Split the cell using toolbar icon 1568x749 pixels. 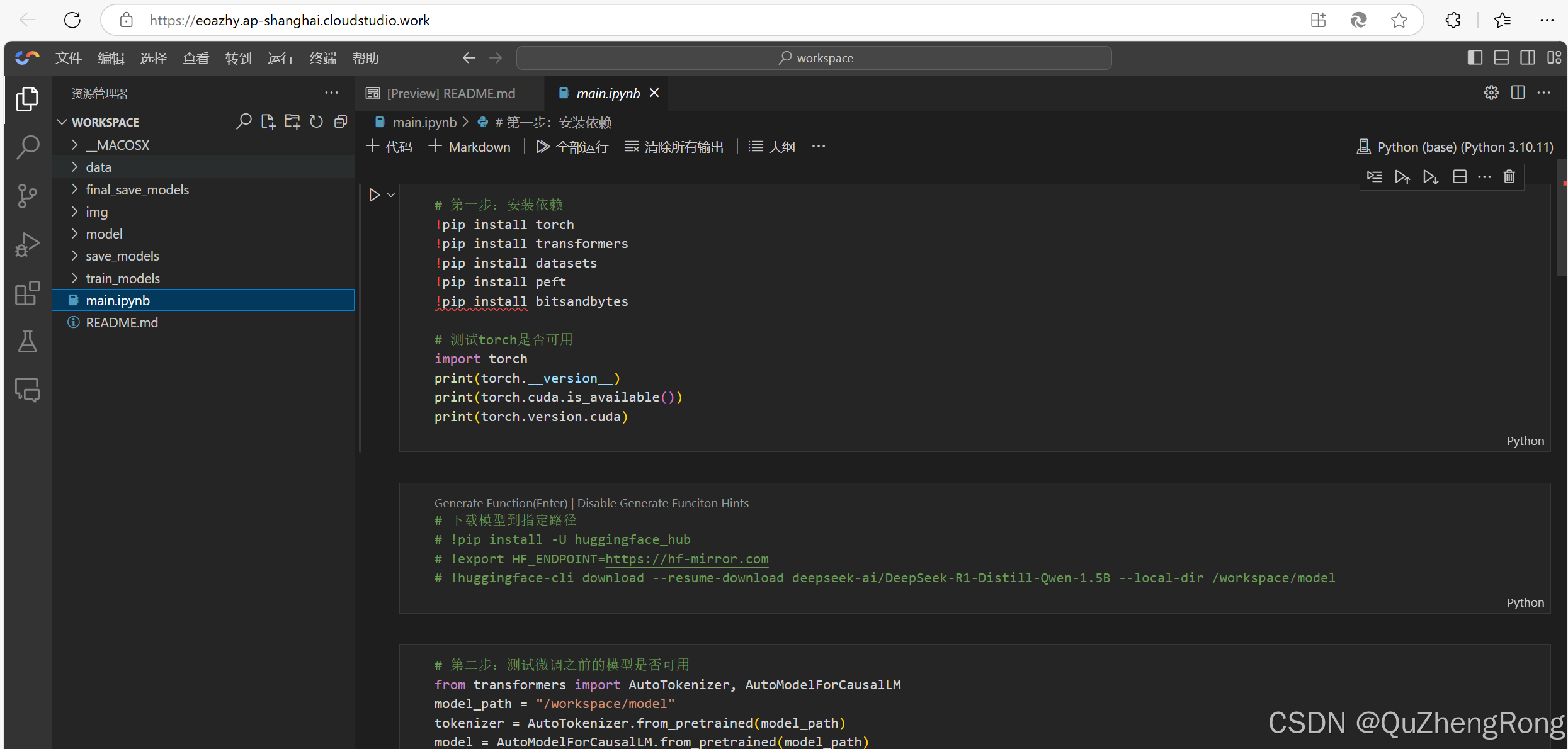click(1460, 177)
